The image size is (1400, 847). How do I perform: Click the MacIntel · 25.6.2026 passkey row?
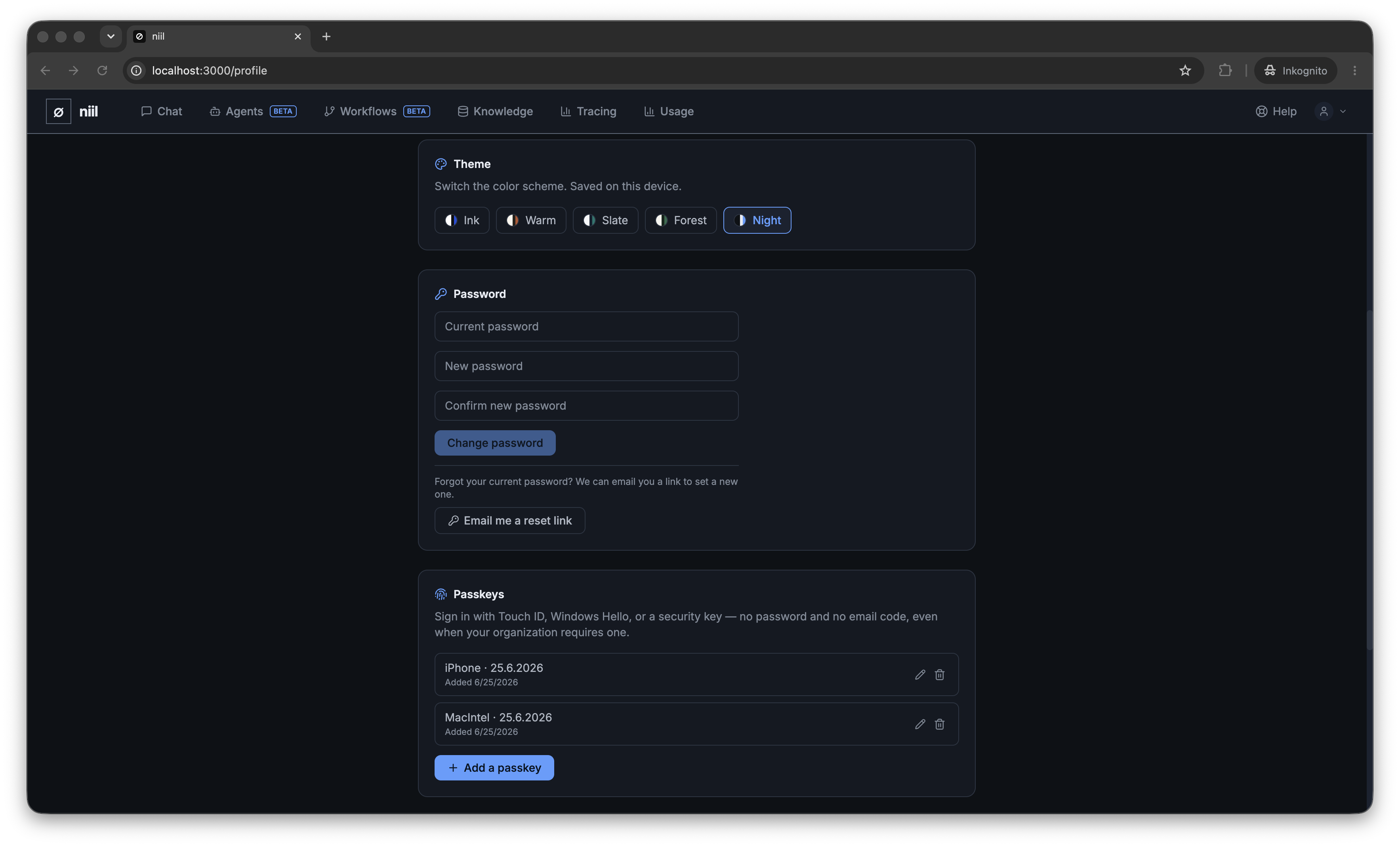(696, 724)
